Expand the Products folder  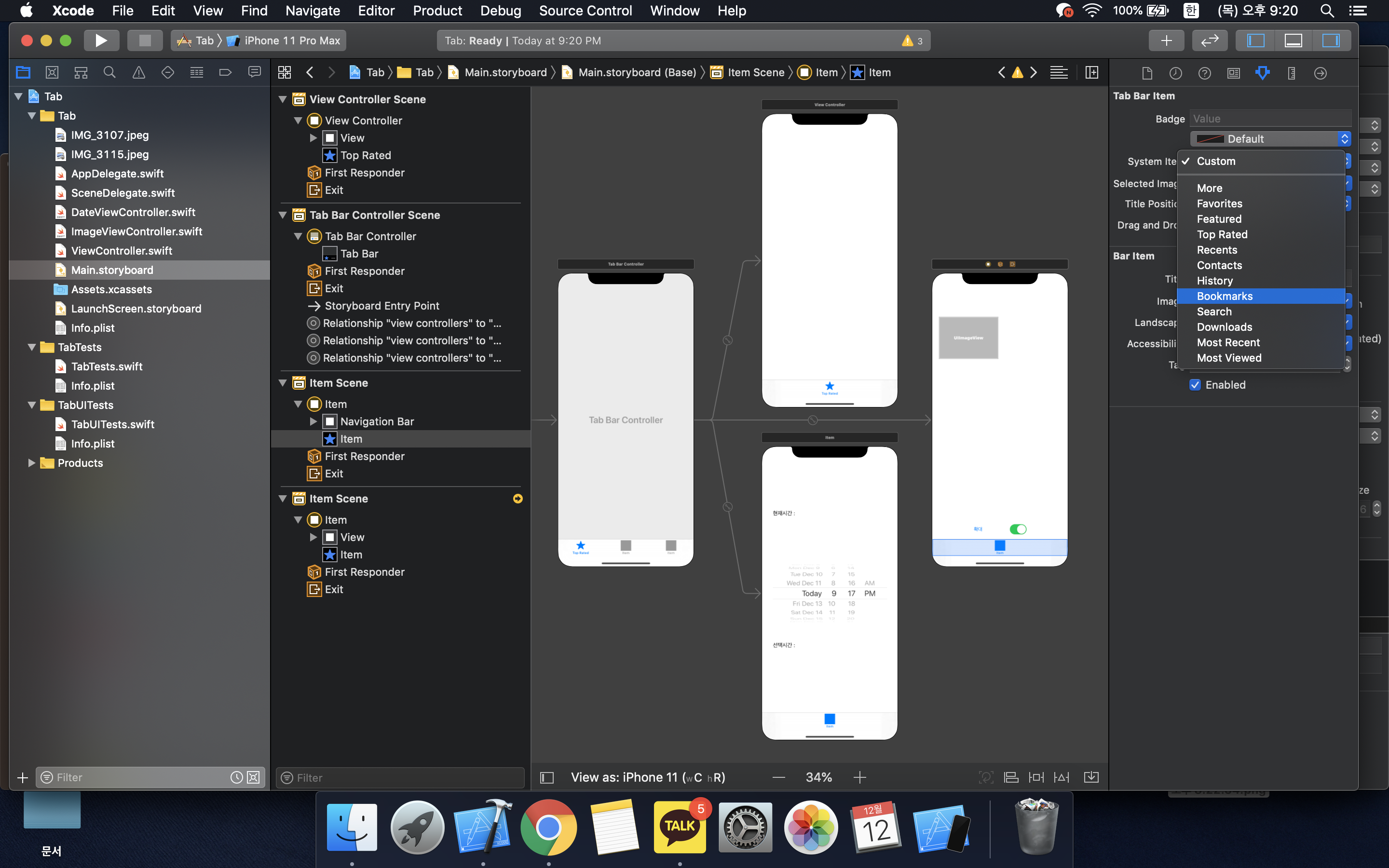[x=31, y=463]
